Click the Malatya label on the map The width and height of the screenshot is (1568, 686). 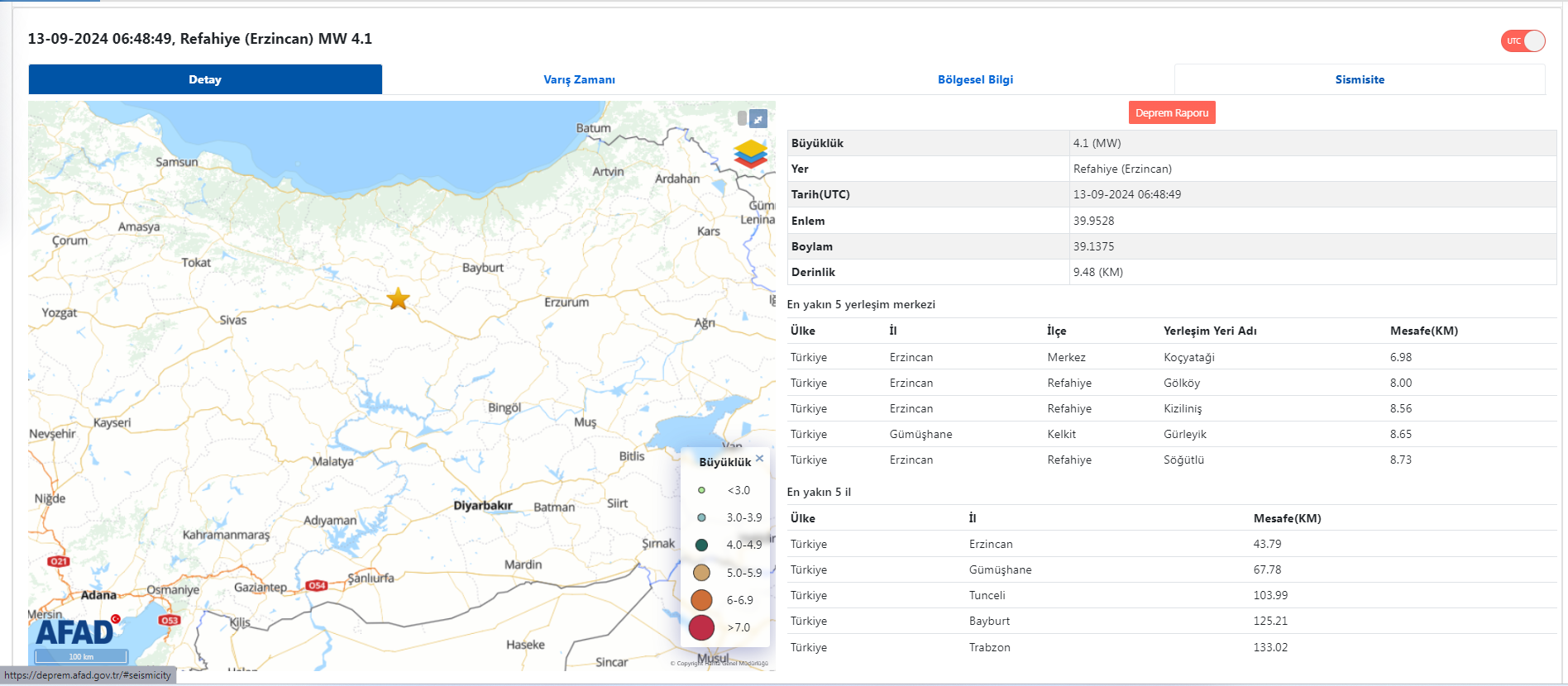pyautogui.click(x=332, y=461)
